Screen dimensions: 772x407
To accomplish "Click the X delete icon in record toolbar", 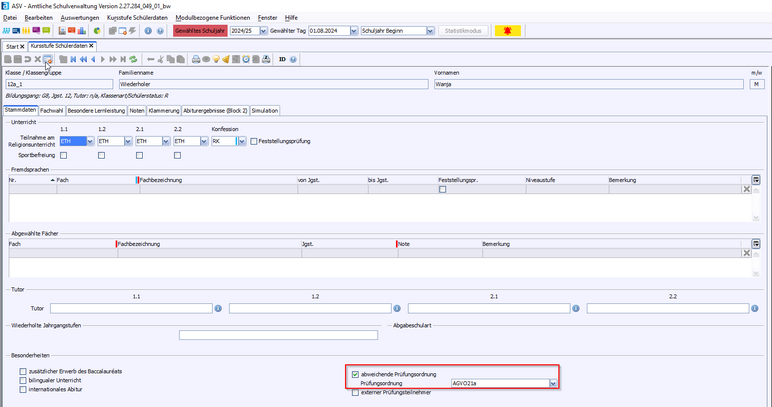I will click(37, 59).
